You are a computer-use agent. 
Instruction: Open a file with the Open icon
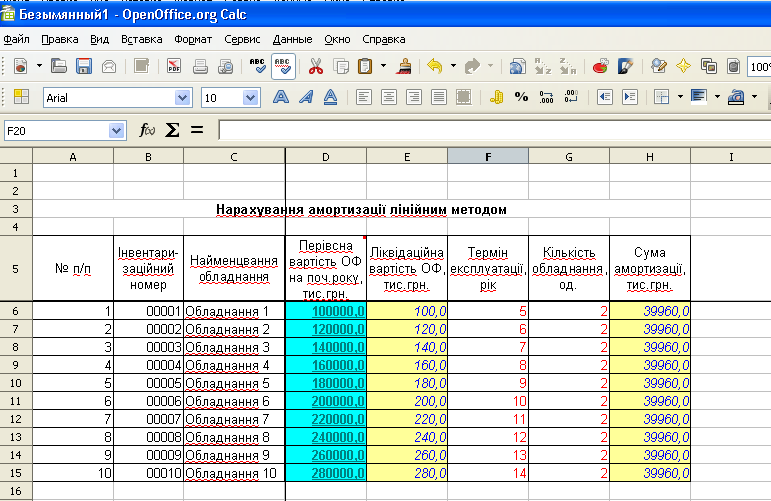[x=59, y=66]
